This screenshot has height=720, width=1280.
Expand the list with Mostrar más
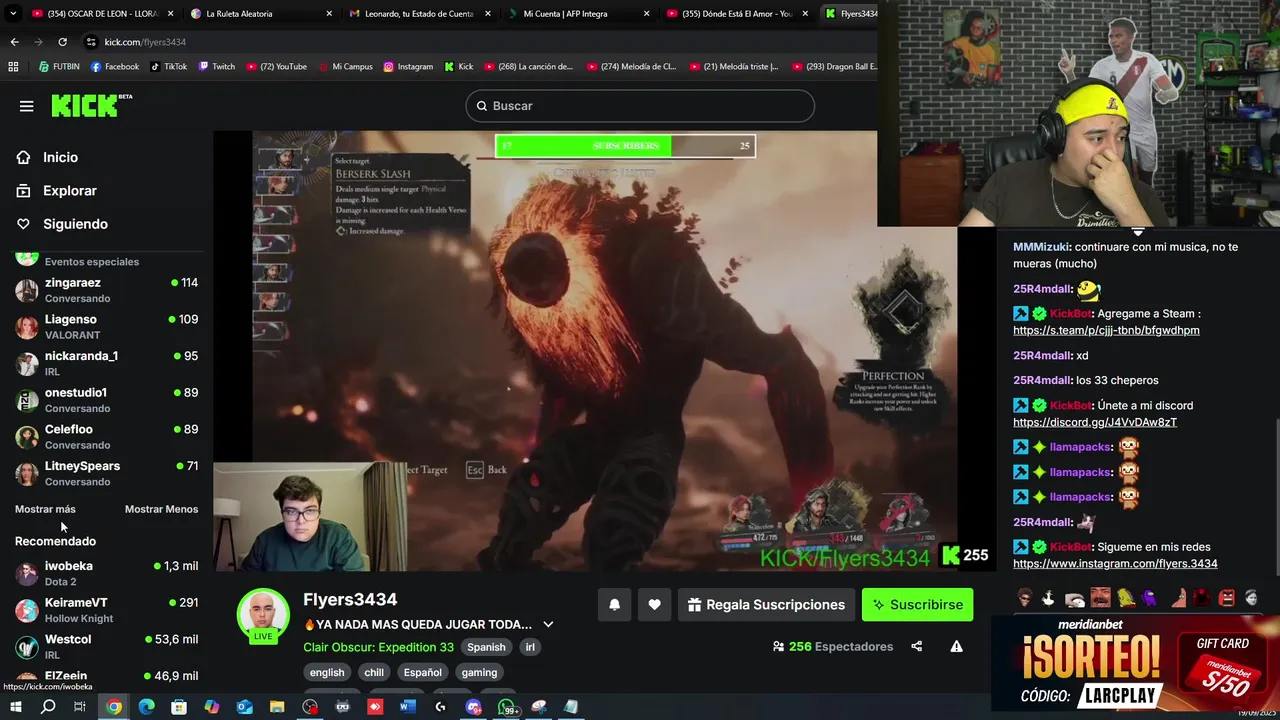click(45, 509)
